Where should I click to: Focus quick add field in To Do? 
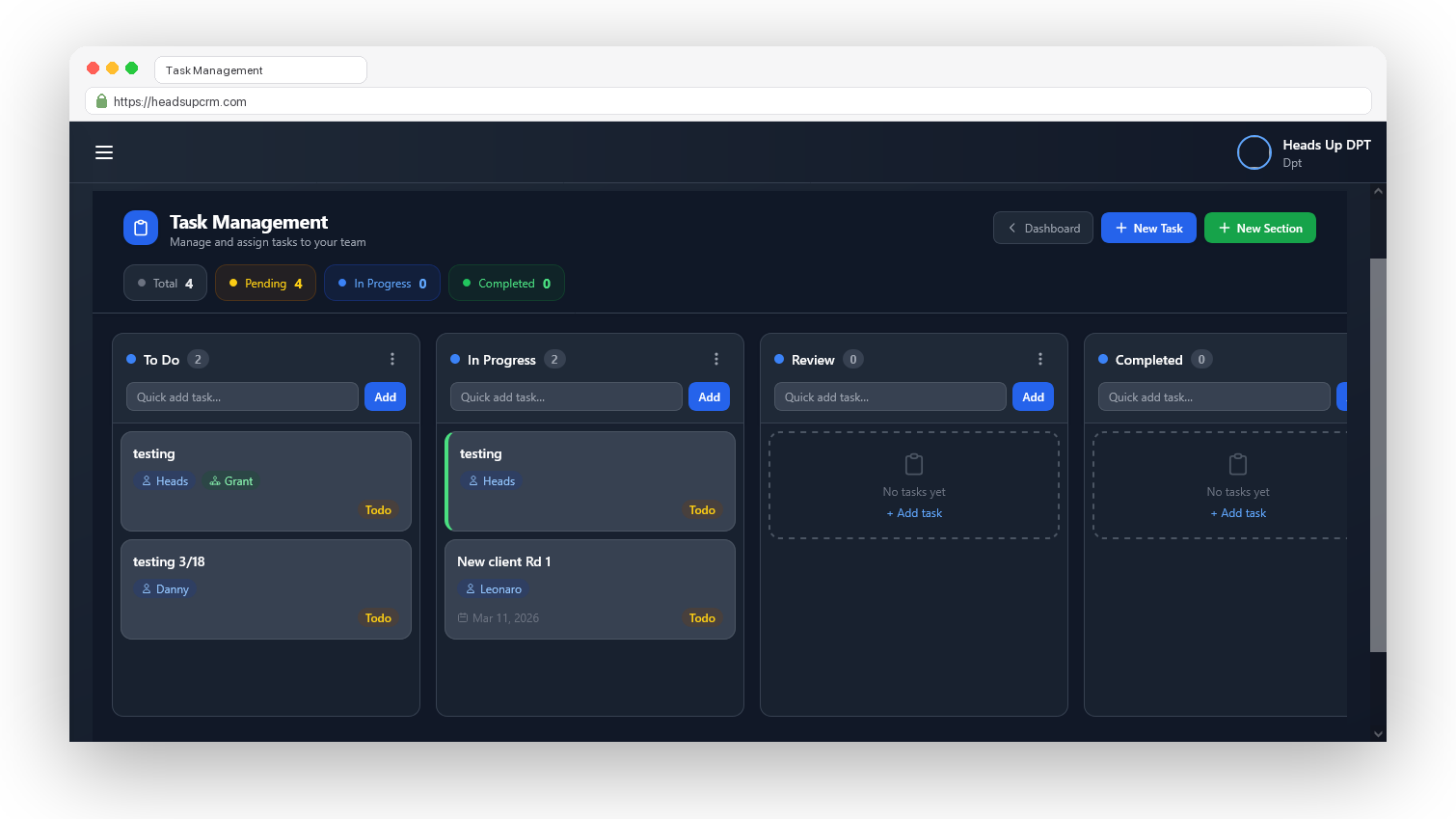pos(242,396)
